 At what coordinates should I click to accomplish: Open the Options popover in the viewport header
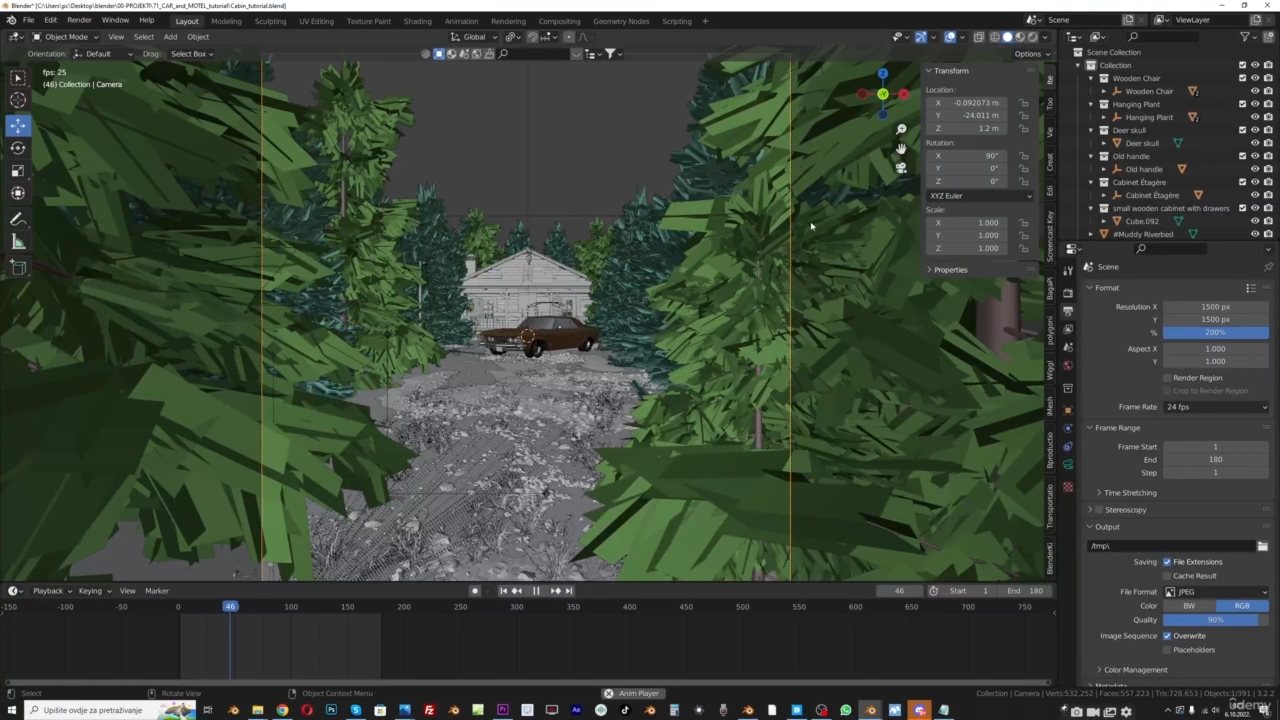coord(1028,54)
